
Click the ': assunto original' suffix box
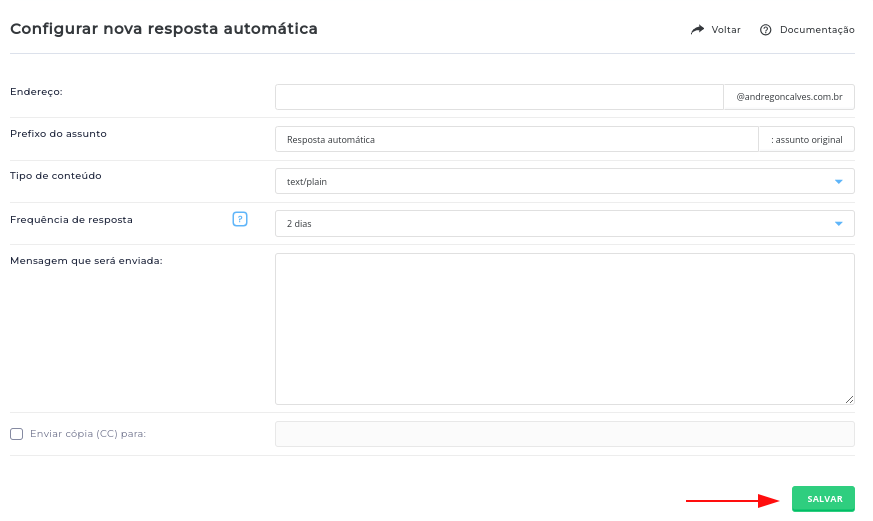[x=807, y=139]
